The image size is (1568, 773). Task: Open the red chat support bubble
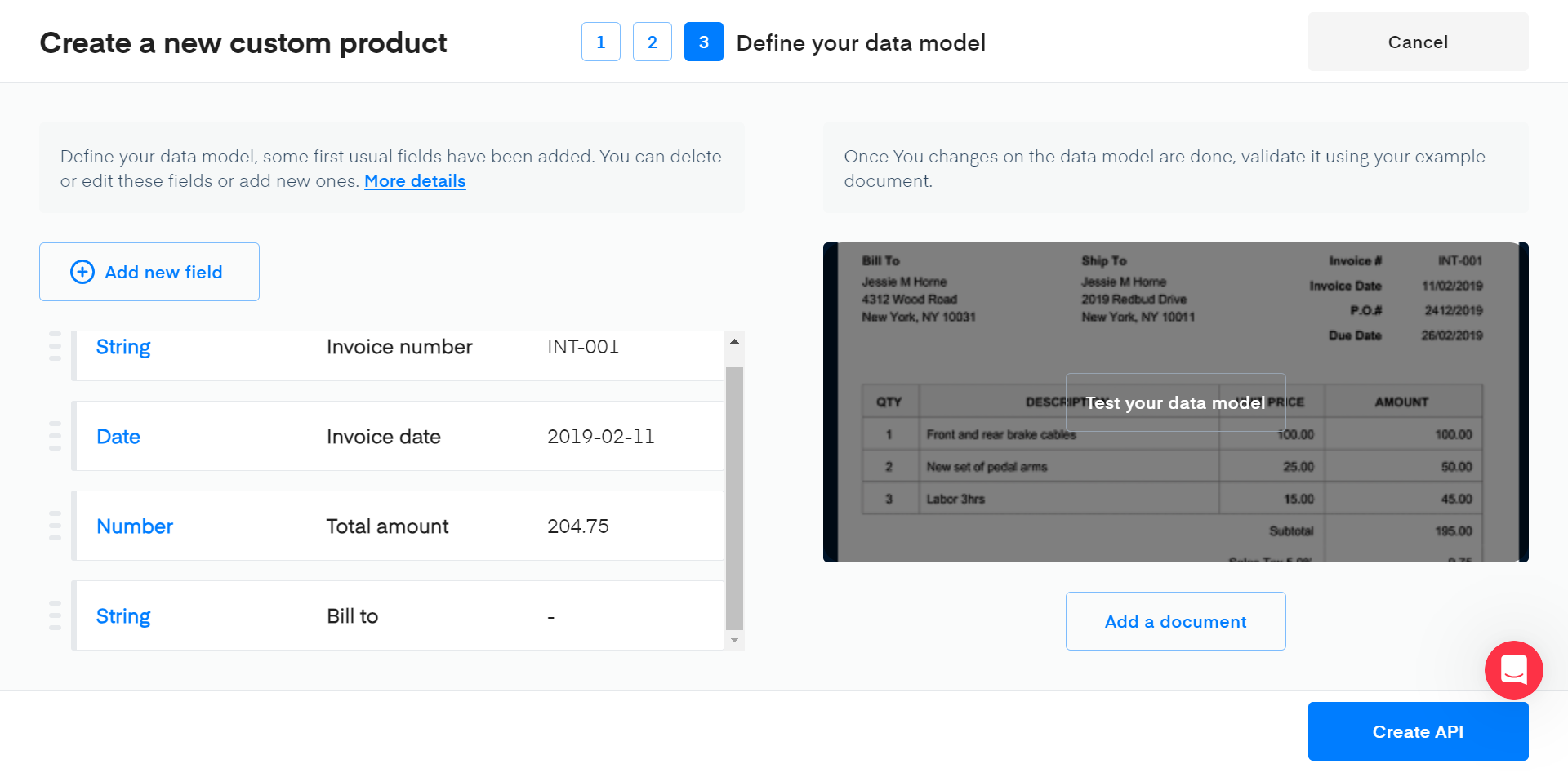[x=1513, y=670]
